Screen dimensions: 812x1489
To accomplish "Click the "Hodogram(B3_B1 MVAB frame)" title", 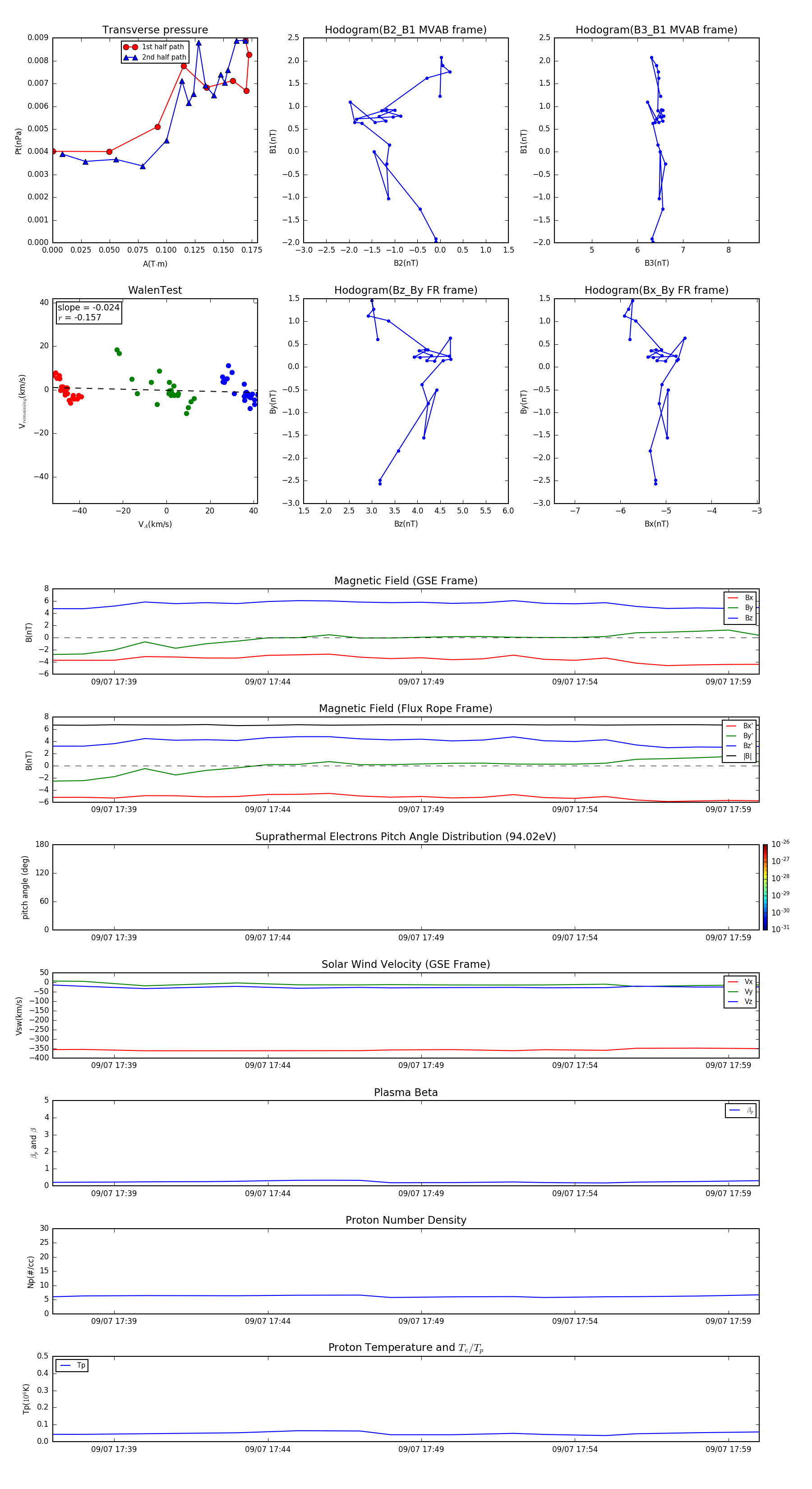I will pos(656,30).
